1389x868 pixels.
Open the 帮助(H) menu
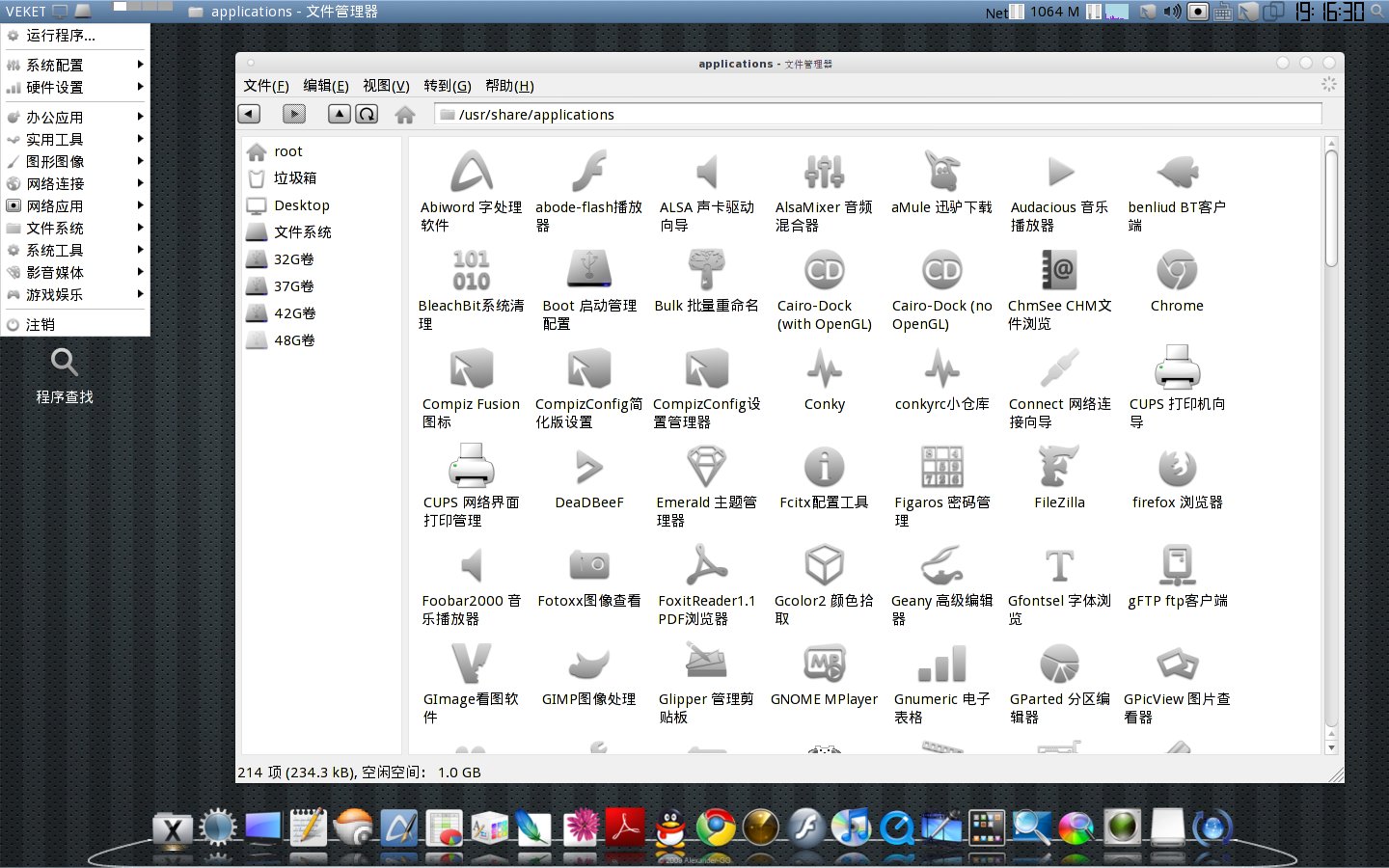509,86
